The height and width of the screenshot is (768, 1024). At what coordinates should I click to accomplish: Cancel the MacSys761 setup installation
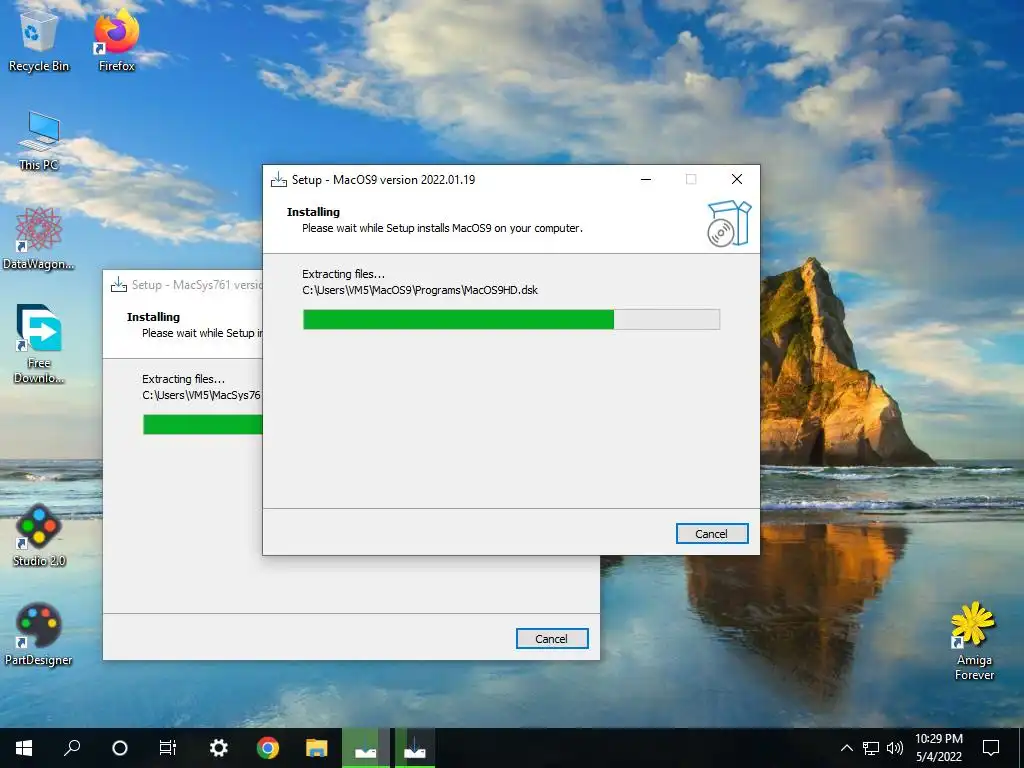pyautogui.click(x=552, y=639)
